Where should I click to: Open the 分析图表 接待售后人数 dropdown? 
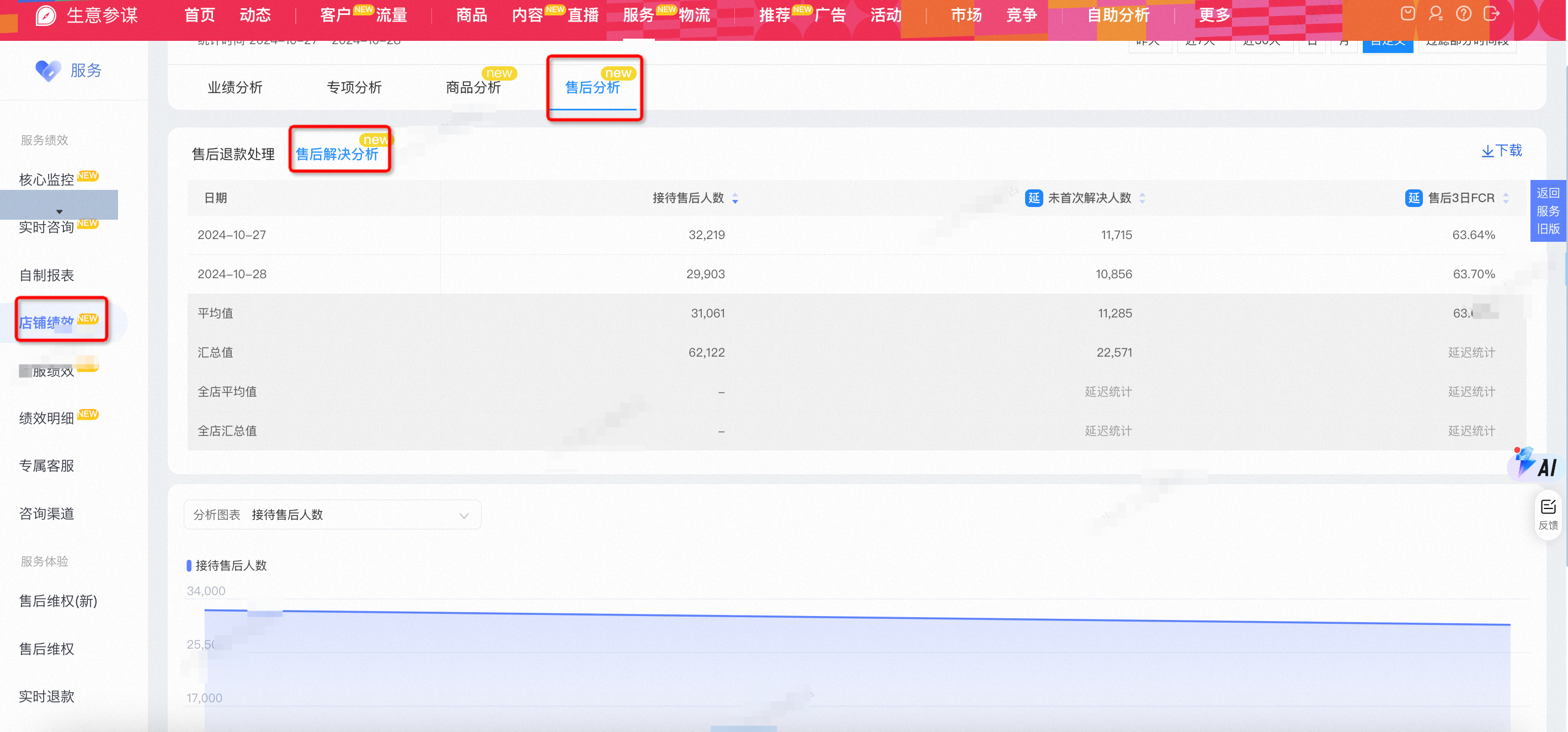332,514
